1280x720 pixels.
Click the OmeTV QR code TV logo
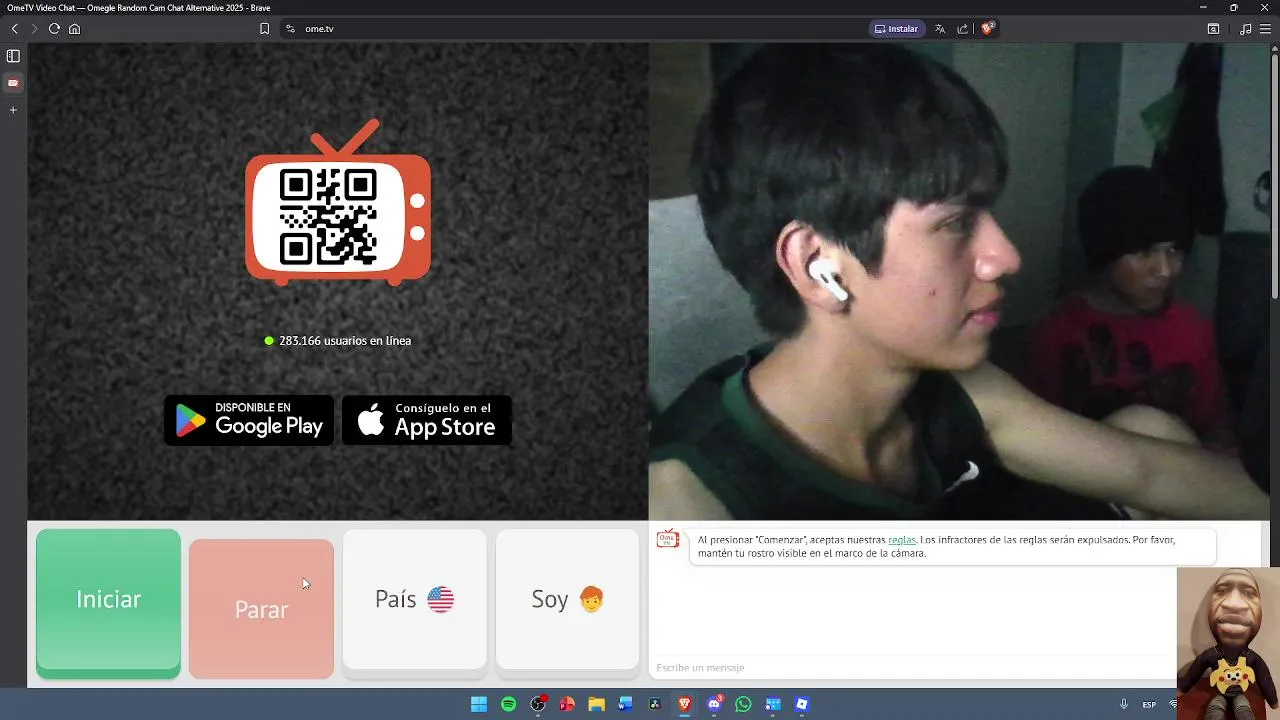tap(338, 203)
